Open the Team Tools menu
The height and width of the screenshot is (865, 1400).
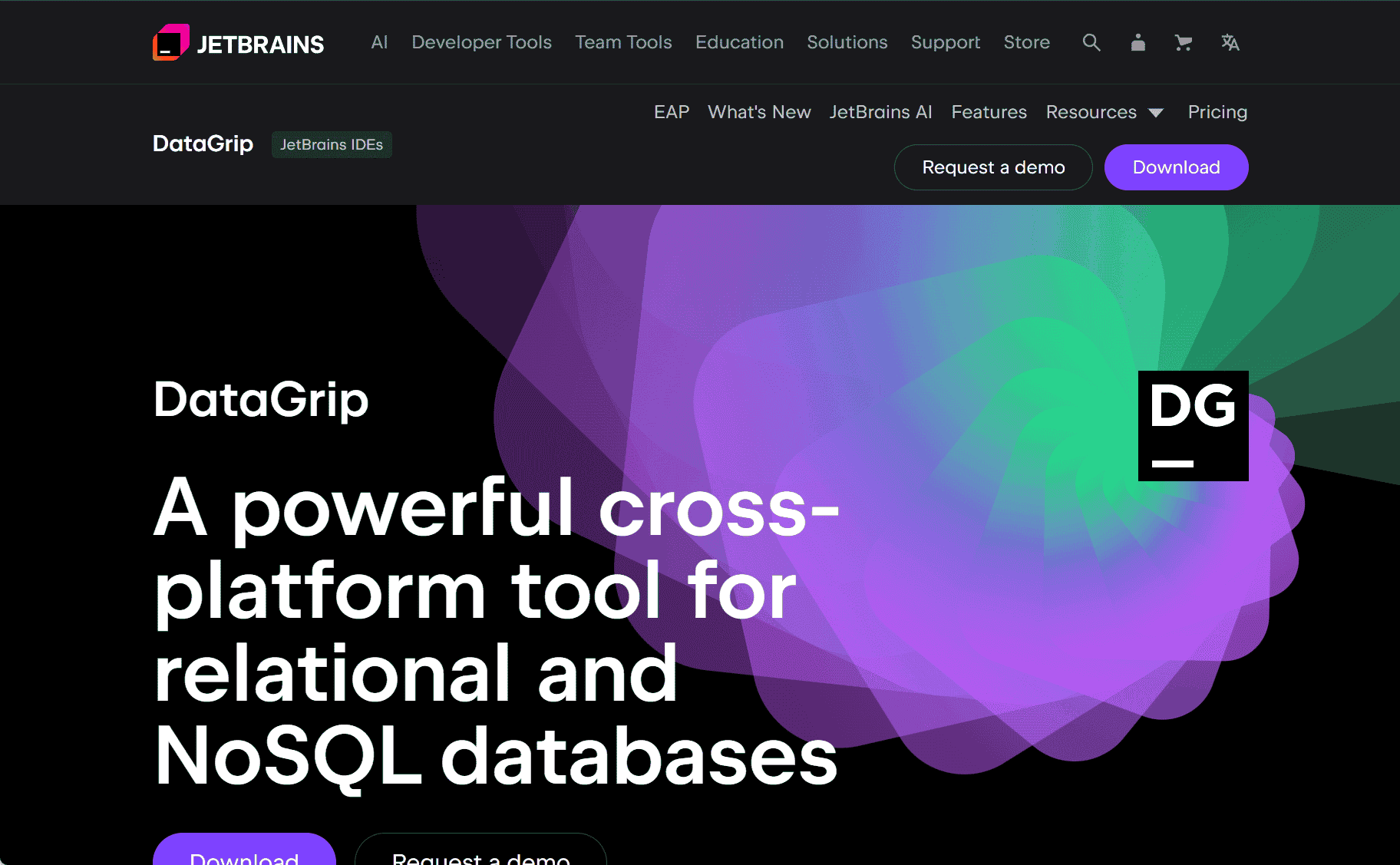coord(623,42)
